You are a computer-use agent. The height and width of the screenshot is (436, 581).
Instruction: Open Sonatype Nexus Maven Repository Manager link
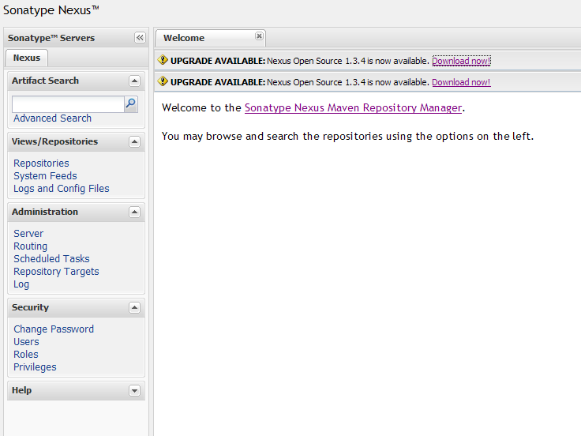pos(353,108)
